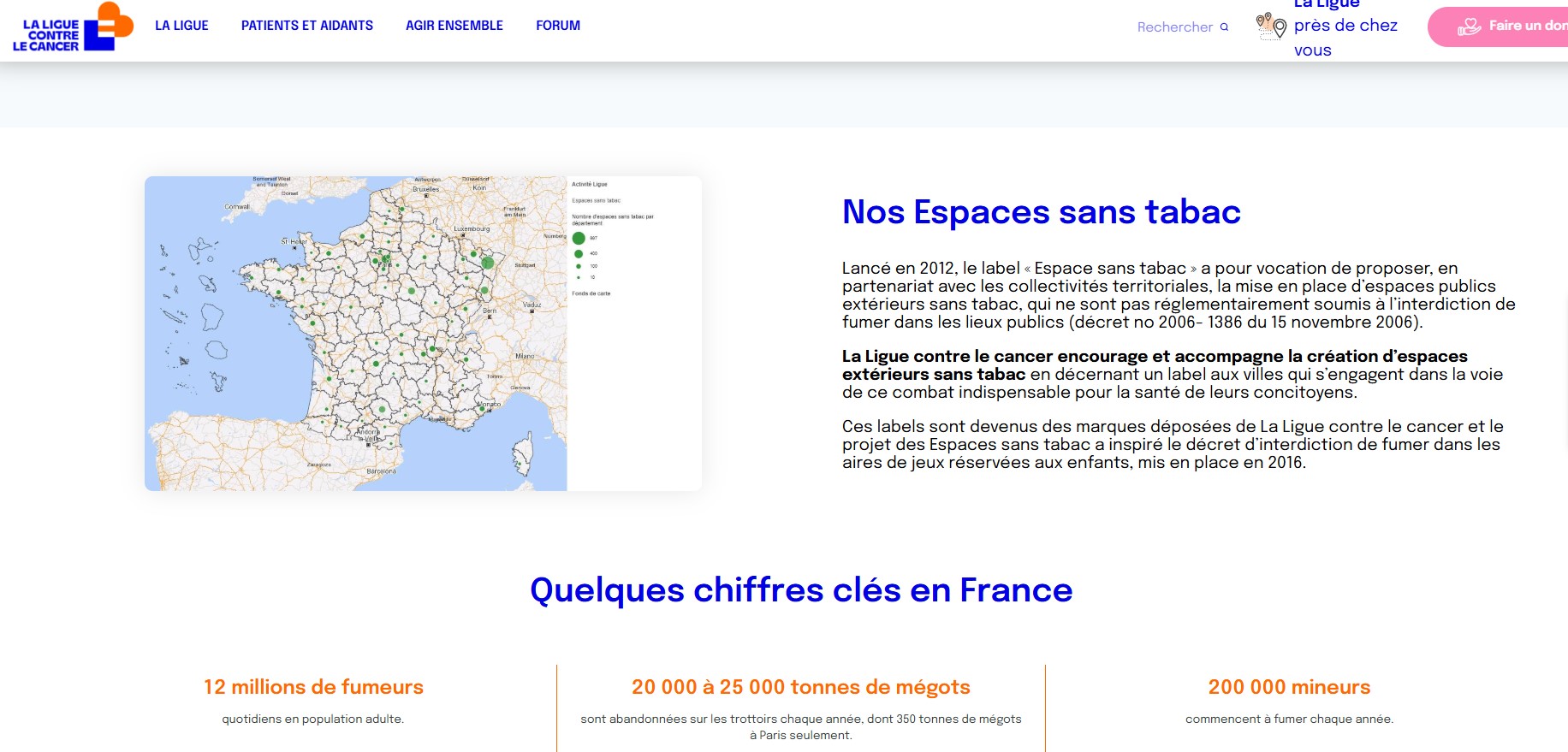Viewport: 1568px width, 752px height.
Task: Click Fonds de carte in map legend
Action: pyautogui.click(x=591, y=293)
